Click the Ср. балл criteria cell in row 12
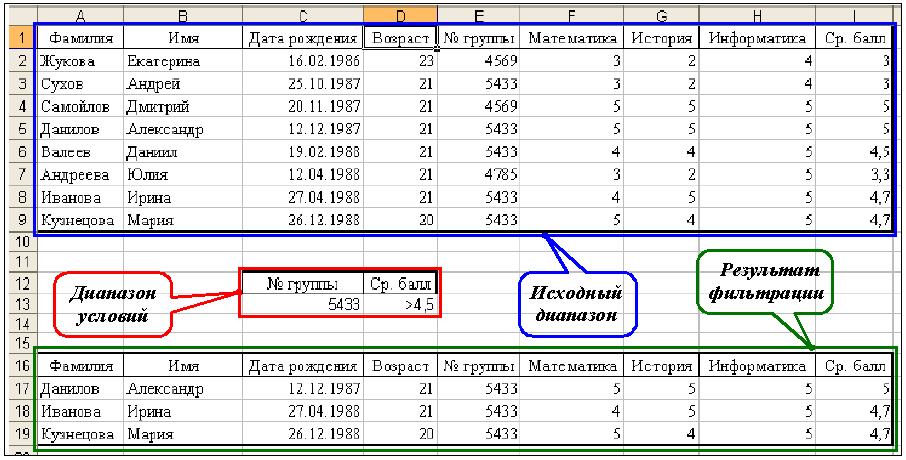 pos(400,284)
